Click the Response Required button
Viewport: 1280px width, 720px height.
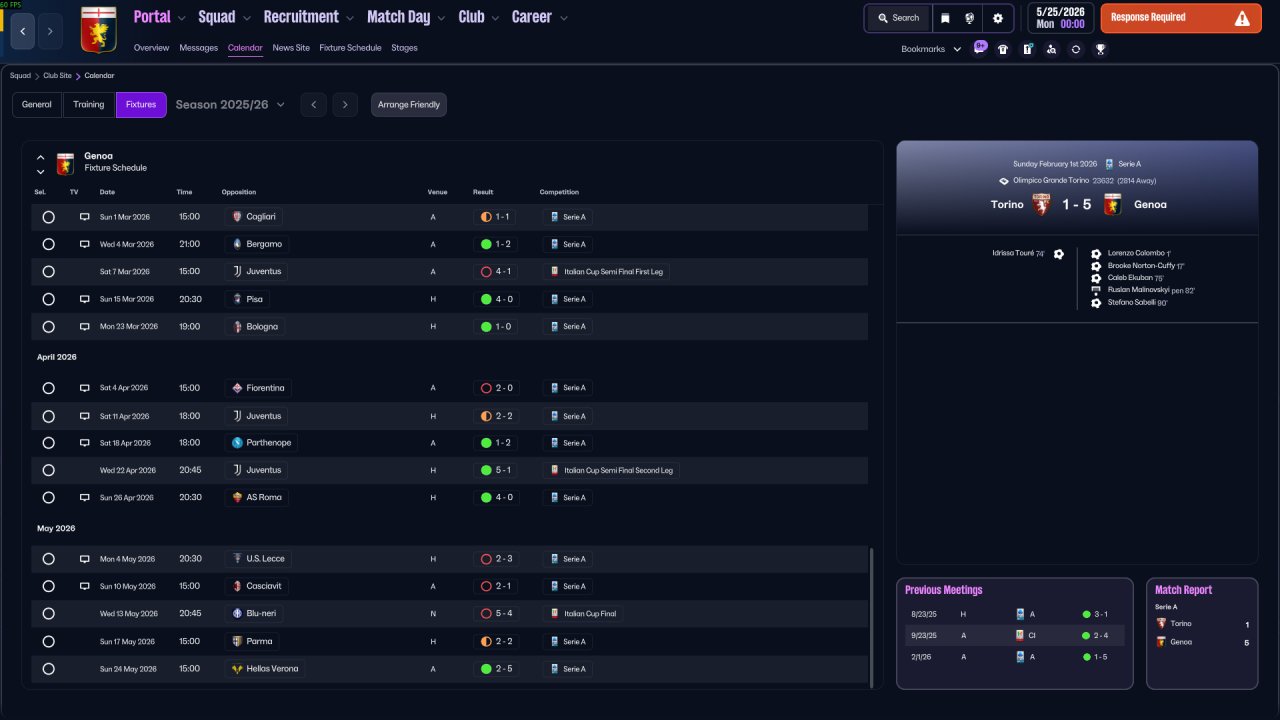tap(1181, 18)
